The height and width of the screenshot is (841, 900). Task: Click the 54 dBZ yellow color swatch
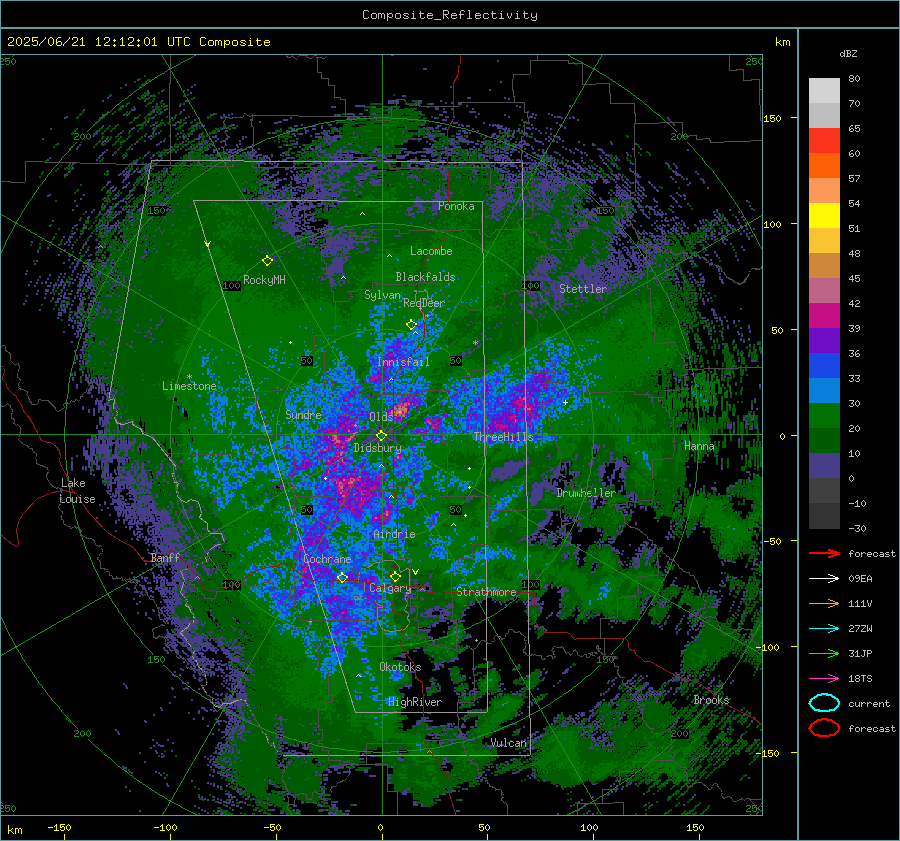(x=824, y=215)
